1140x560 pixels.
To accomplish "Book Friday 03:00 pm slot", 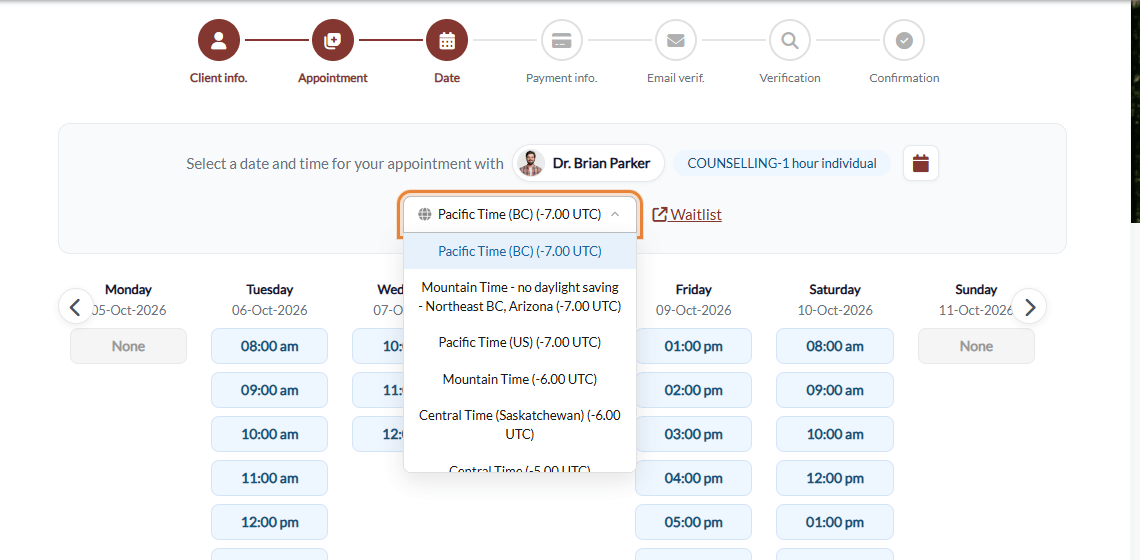I will point(694,434).
